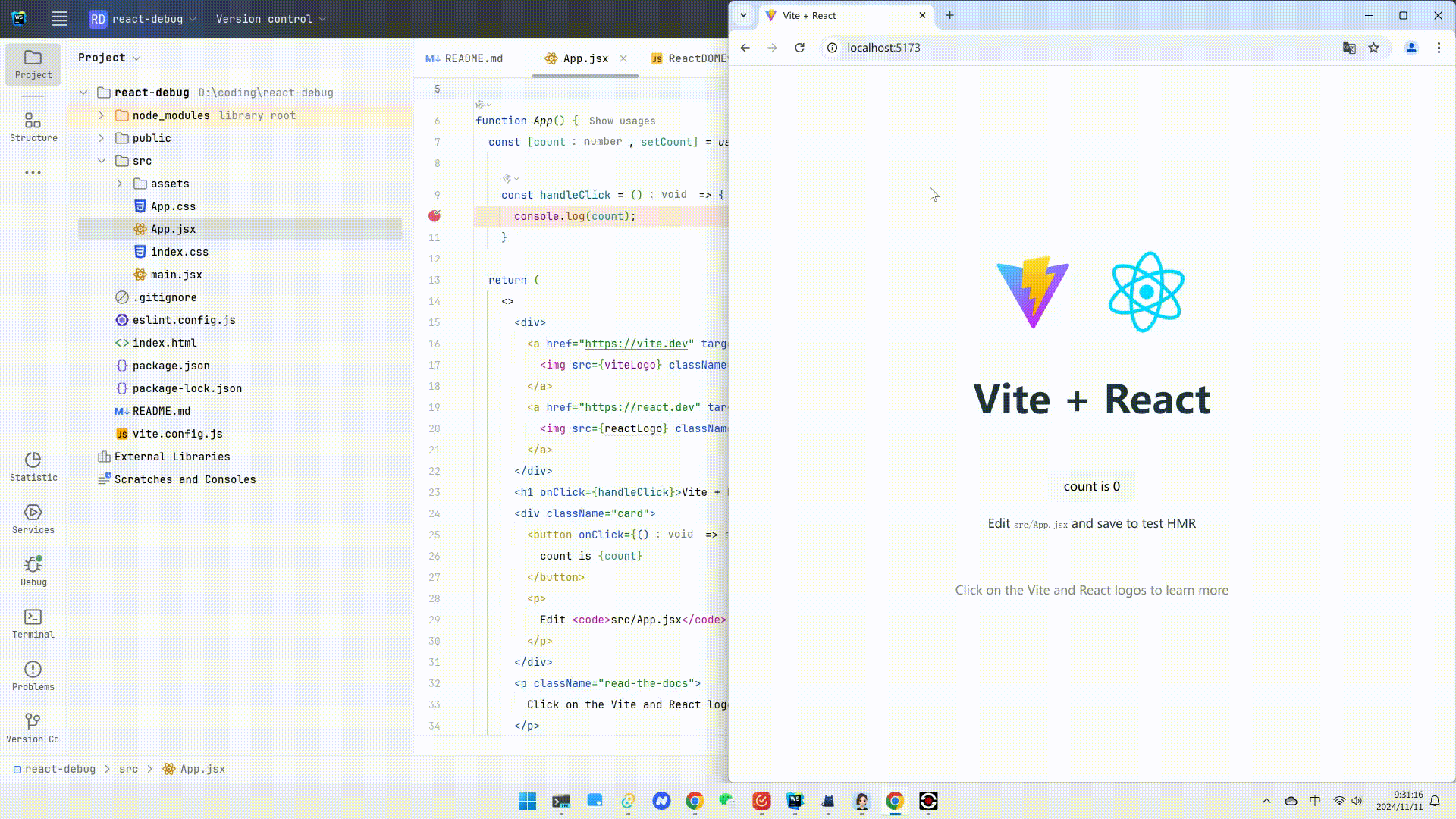Reload the localhost page in Chrome
Image resolution: width=1456 pixels, height=819 pixels.
[x=799, y=48]
